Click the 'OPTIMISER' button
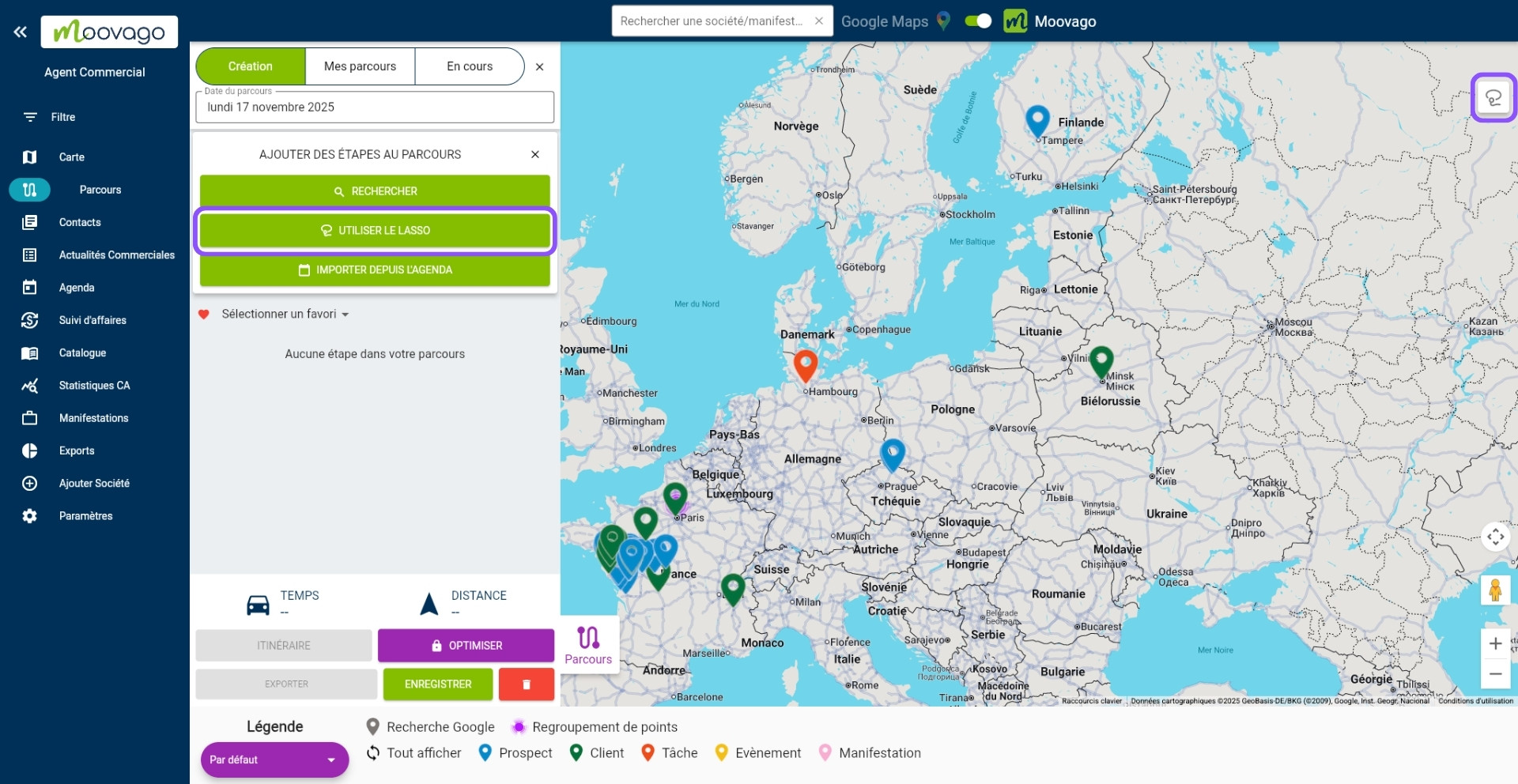 click(x=465, y=645)
